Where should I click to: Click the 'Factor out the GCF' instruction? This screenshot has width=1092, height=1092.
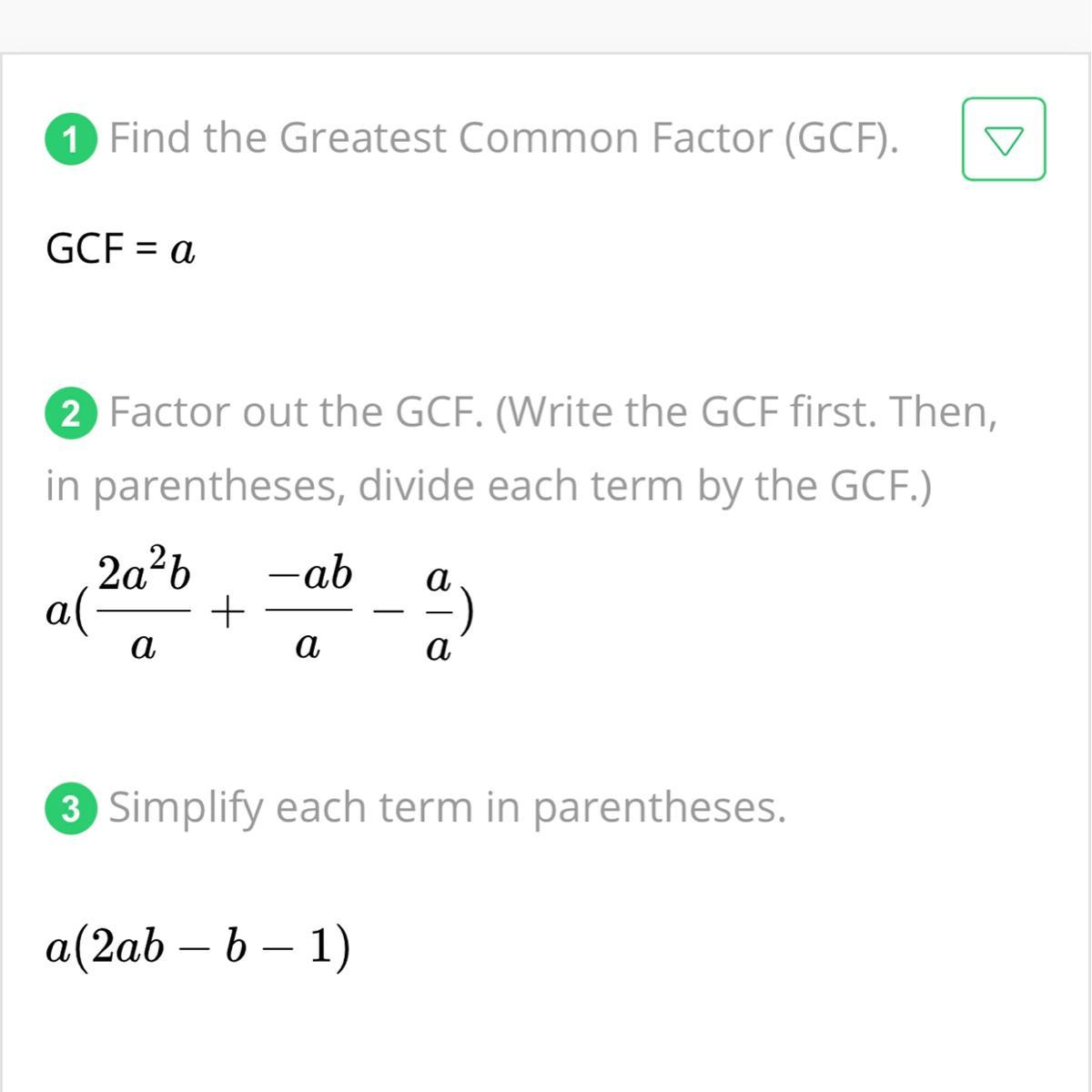pyautogui.click(x=552, y=412)
